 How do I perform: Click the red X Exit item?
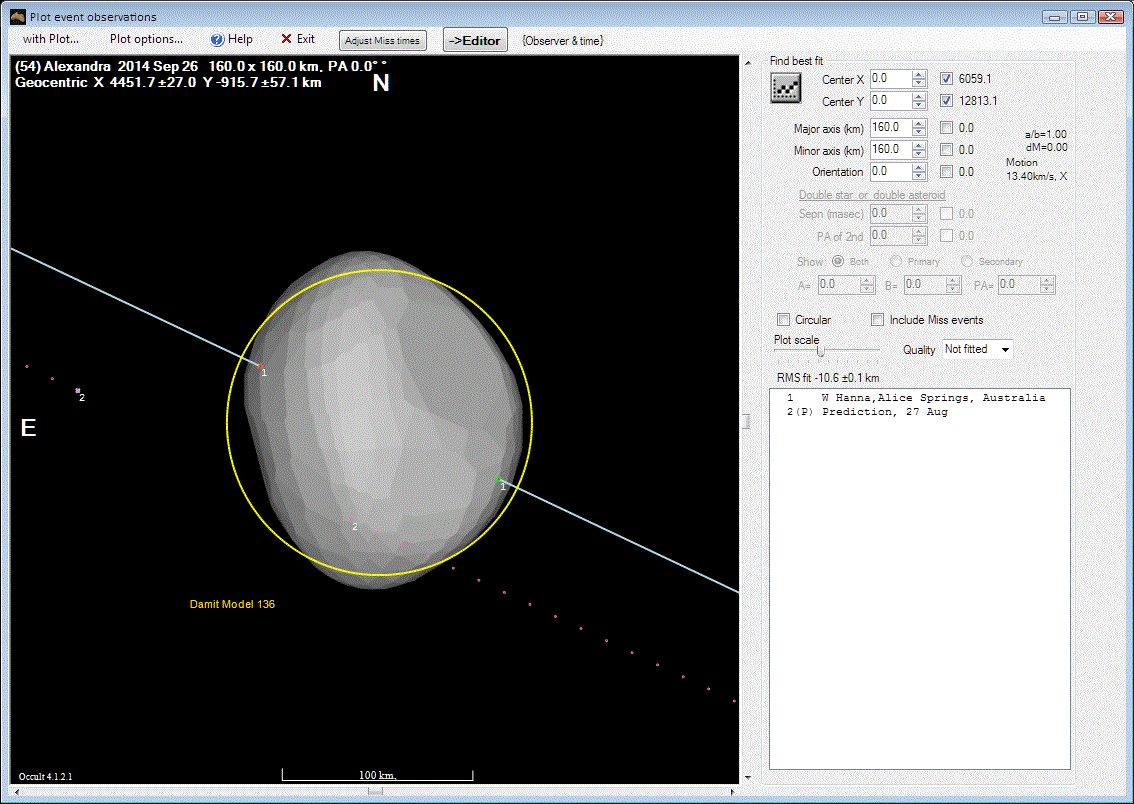point(298,39)
